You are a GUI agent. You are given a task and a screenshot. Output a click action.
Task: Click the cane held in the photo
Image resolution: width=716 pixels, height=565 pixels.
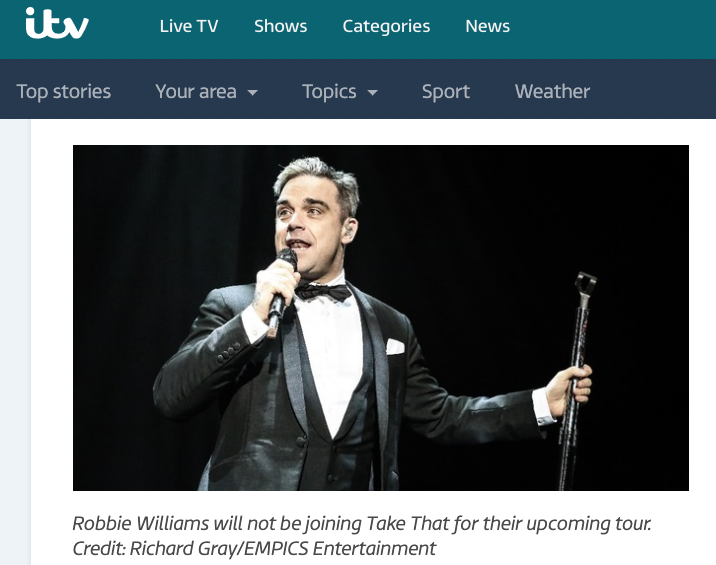click(577, 380)
